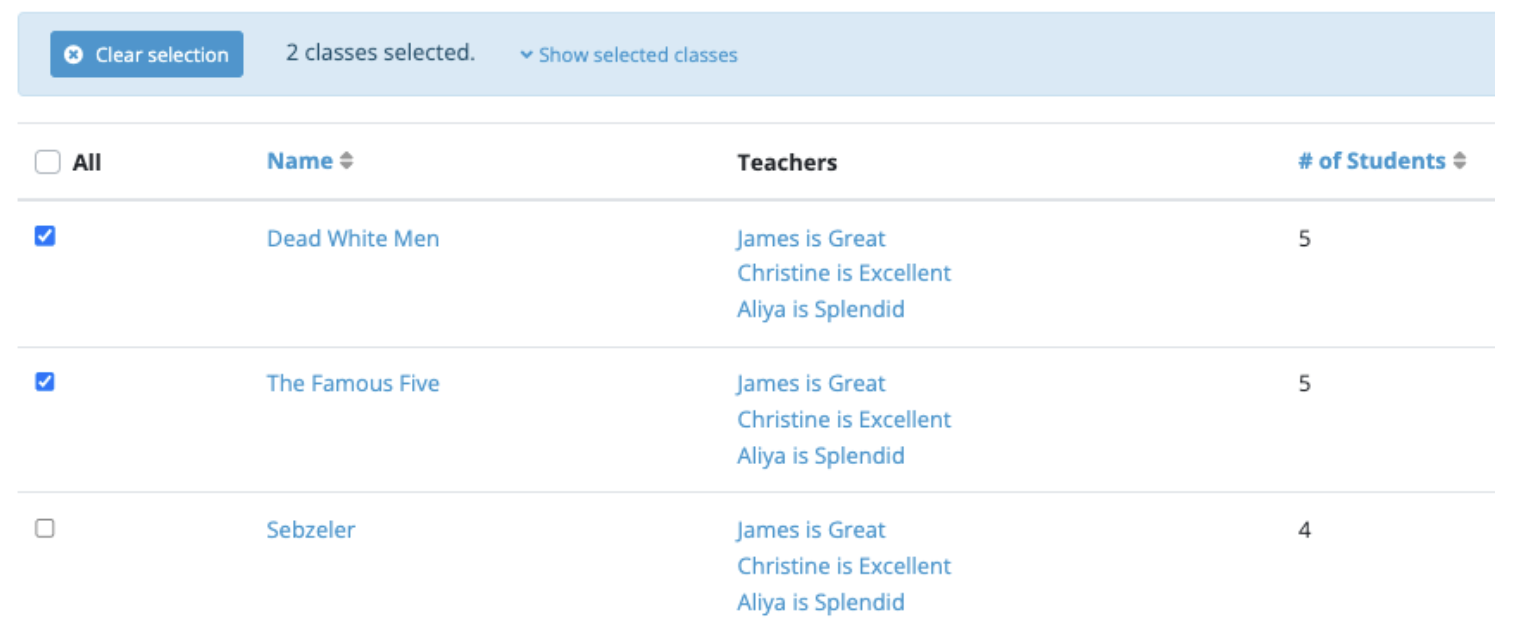Open James is Great under Dead White Men
This screenshot has height=634, width=1524.
pyautogui.click(x=811, y=239)
